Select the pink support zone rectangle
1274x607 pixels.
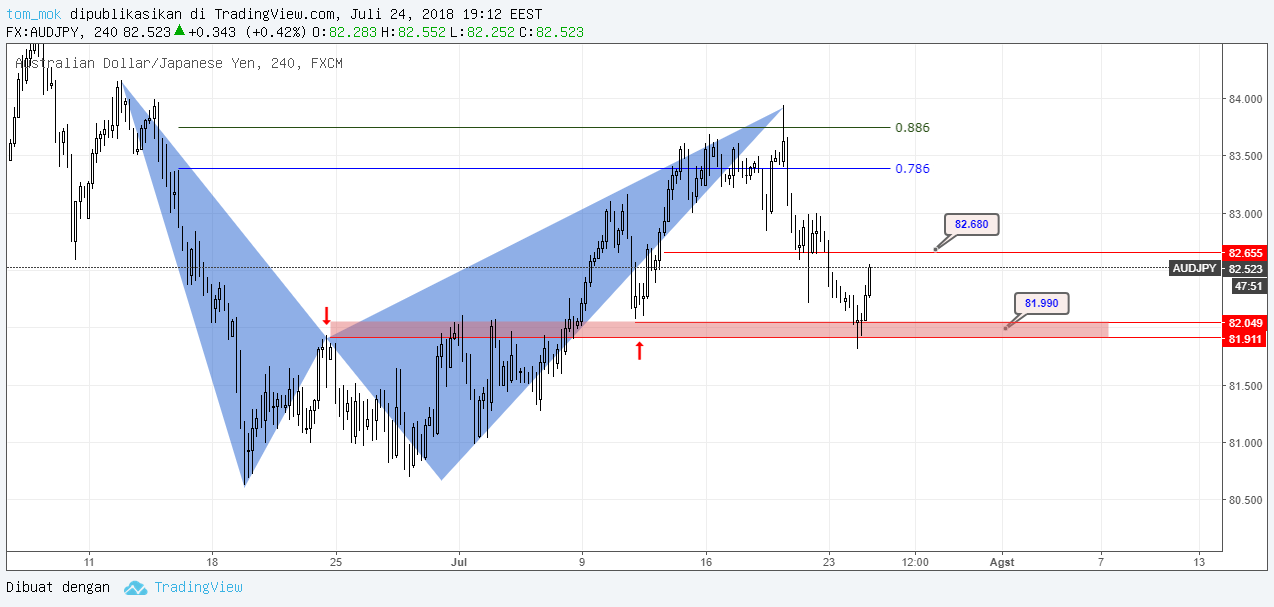point(718,330)
